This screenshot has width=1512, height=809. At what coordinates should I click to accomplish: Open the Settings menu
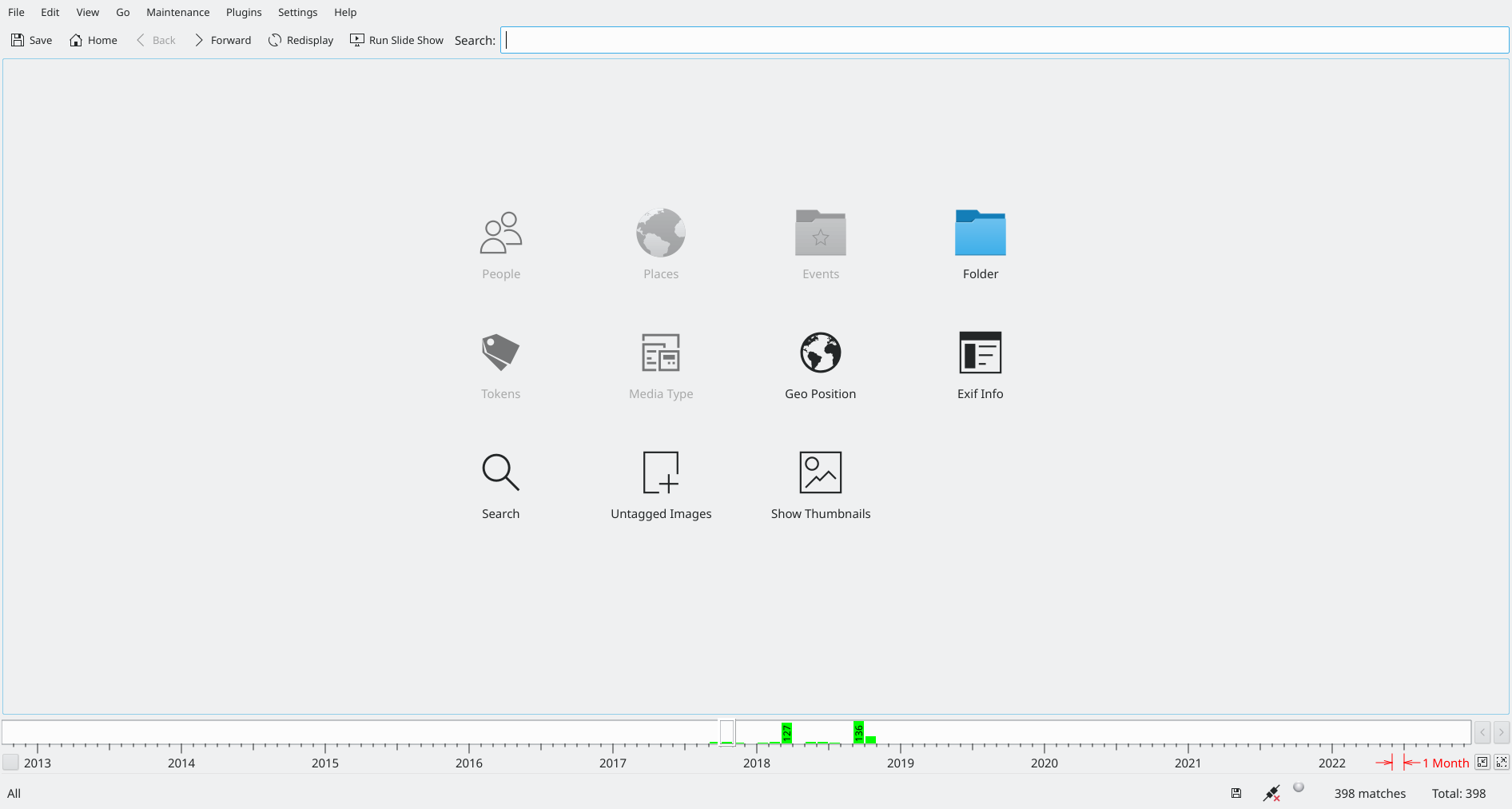point(297,12)
